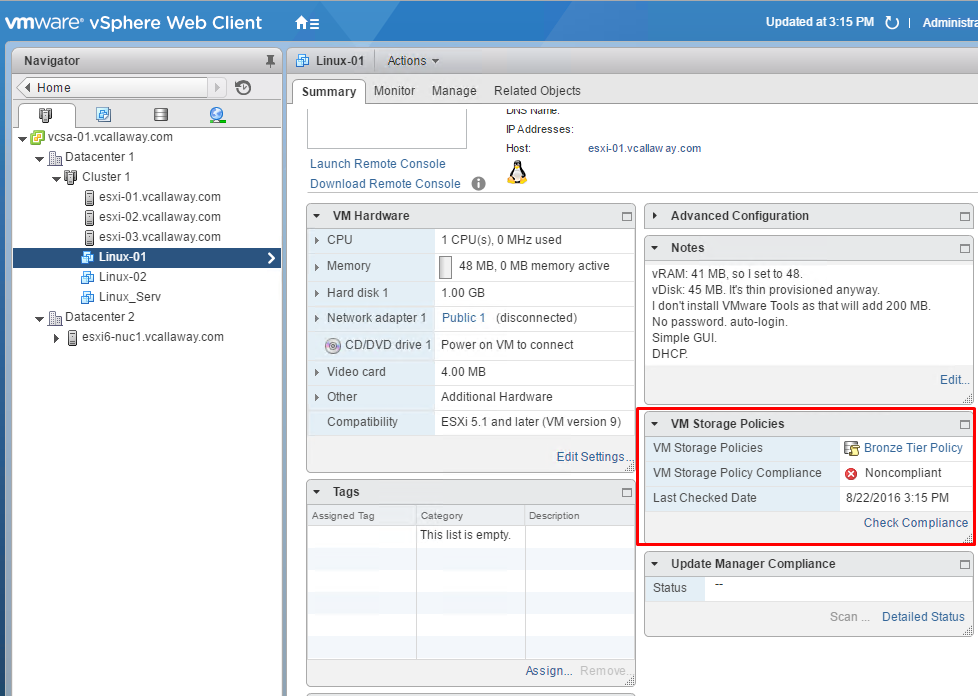Click the forward arrow next to Home
978x696 pixels.
(217, 88)
